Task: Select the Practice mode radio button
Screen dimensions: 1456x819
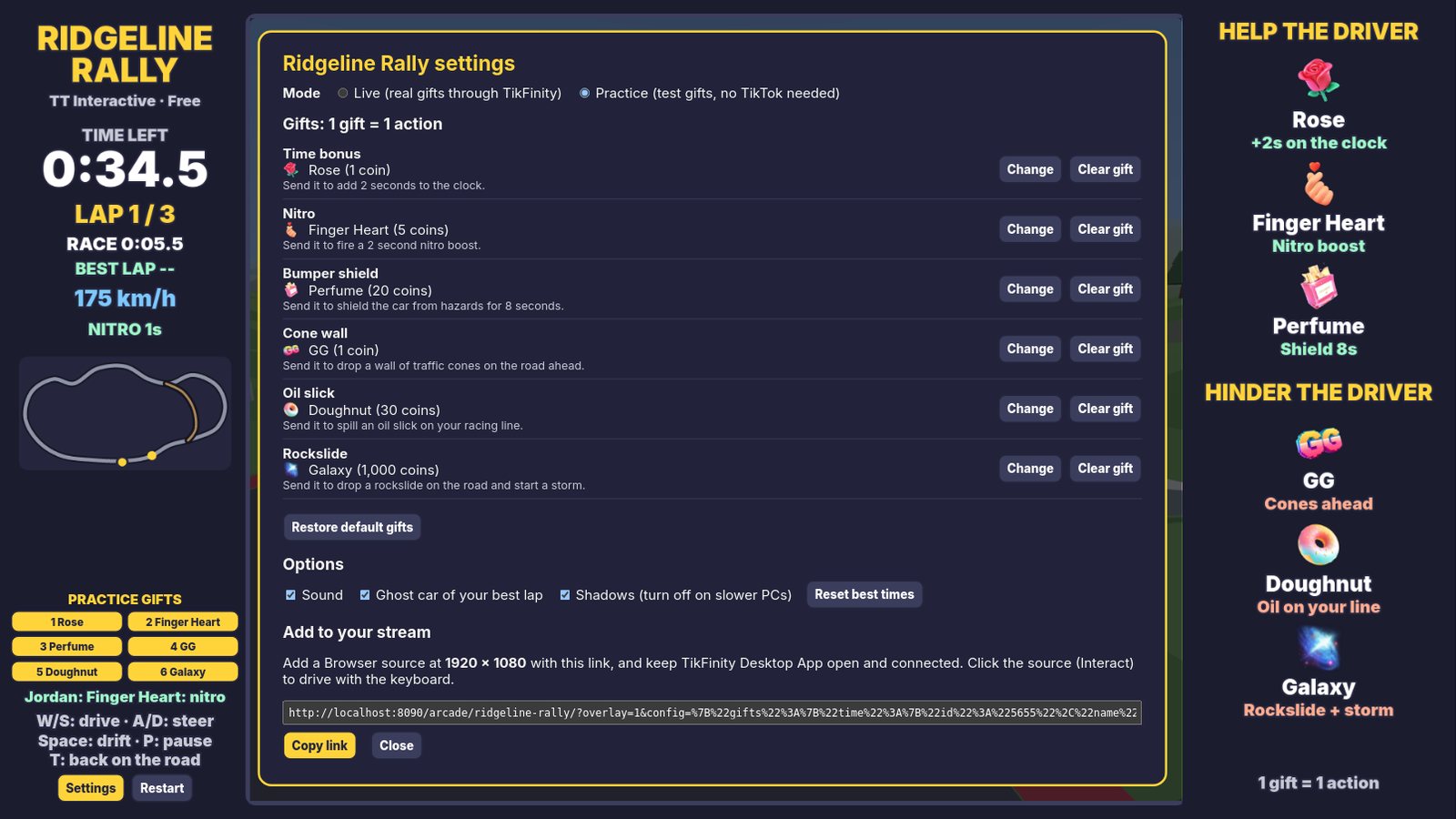Action: 584,93
